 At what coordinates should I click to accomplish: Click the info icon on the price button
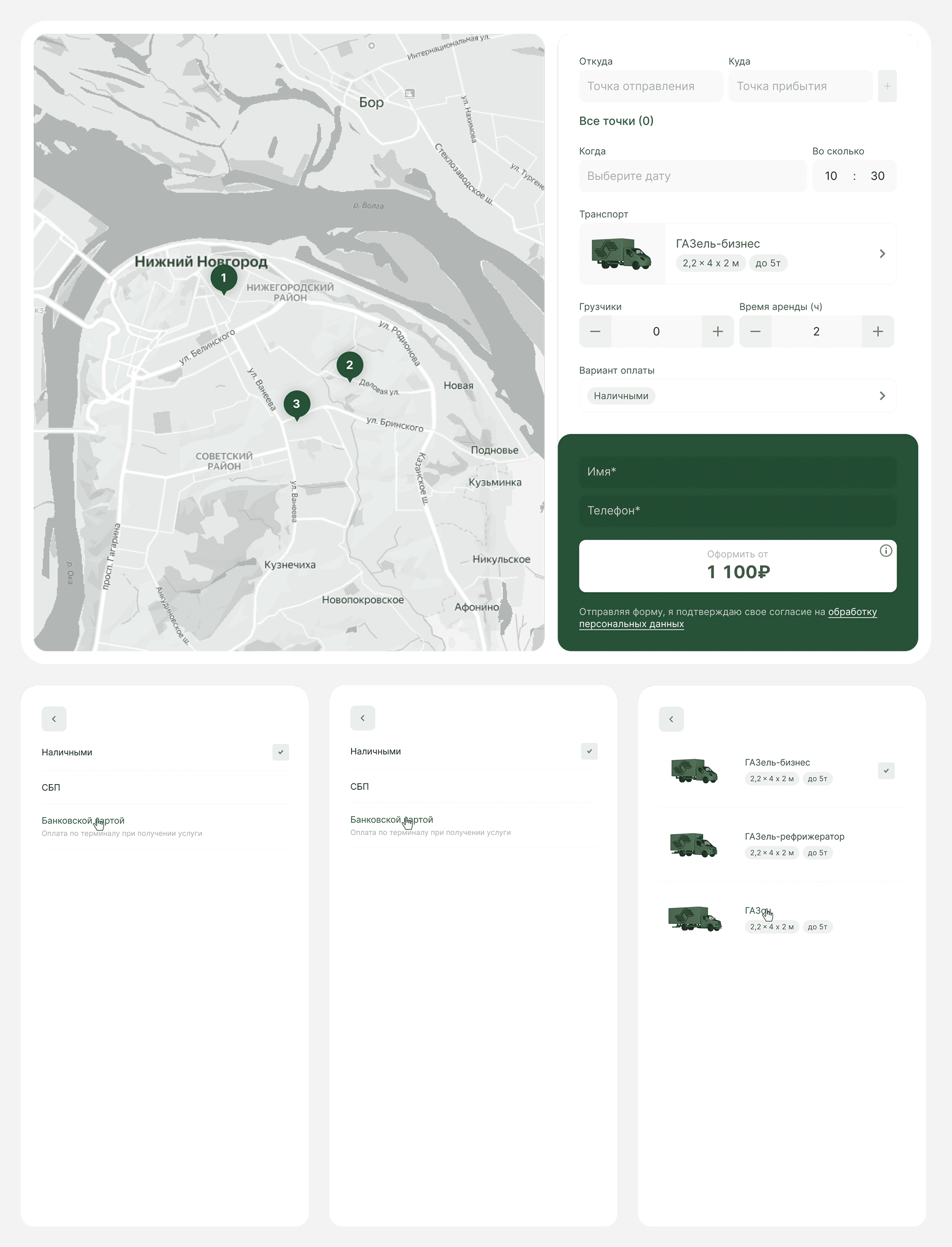click(885, 550)
